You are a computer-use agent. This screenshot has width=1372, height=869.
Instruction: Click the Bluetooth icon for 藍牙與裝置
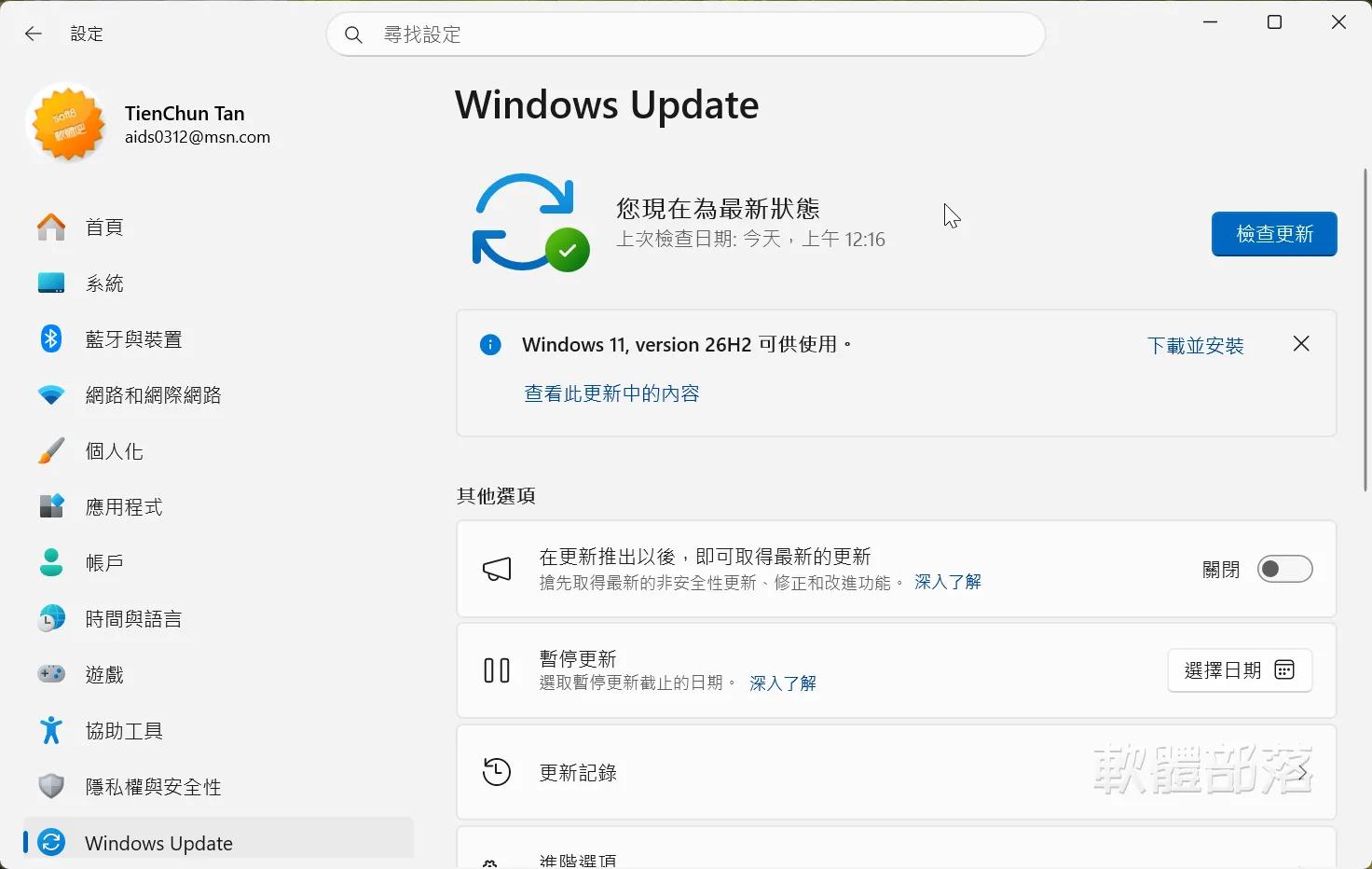pos(51,339)
